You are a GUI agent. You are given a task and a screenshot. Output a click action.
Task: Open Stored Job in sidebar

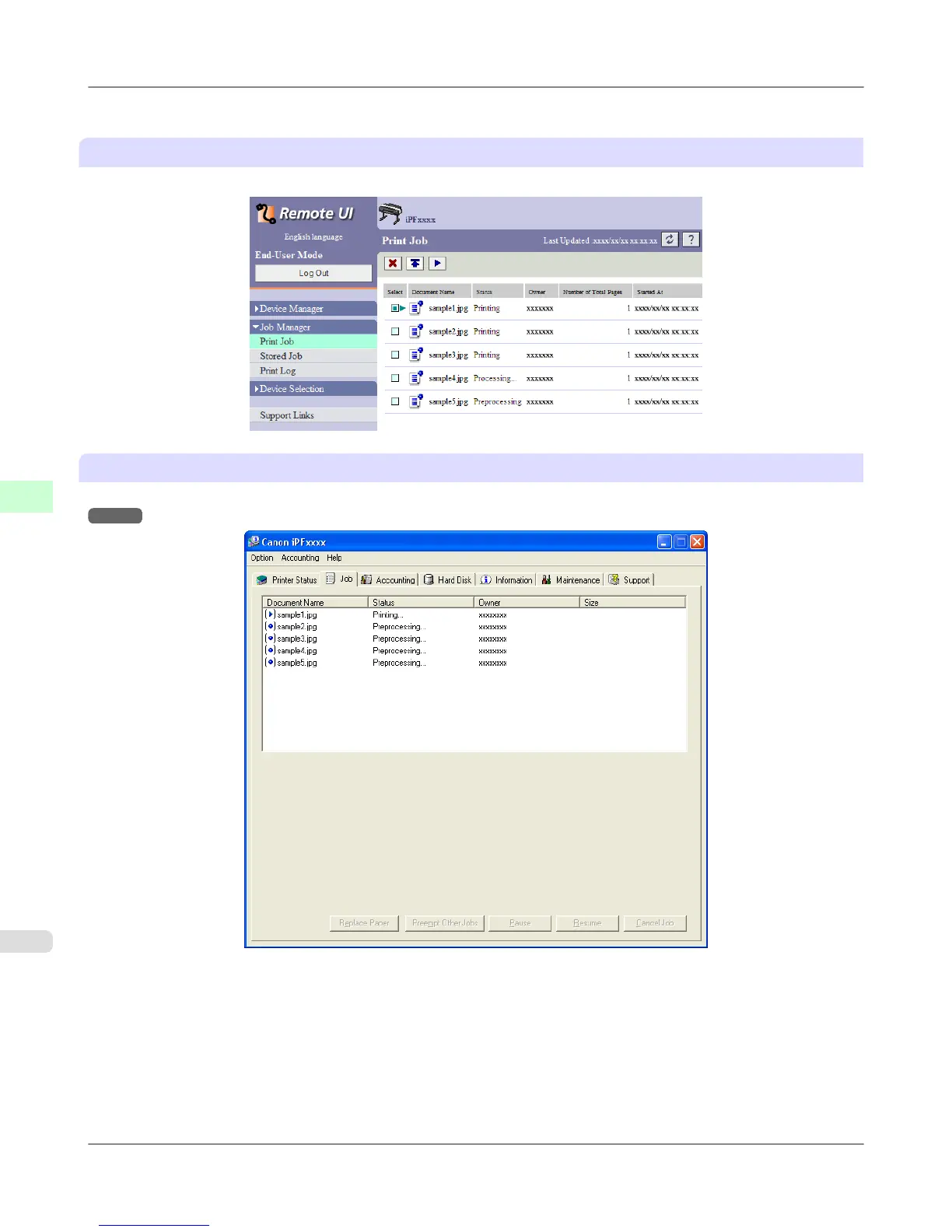313,356
